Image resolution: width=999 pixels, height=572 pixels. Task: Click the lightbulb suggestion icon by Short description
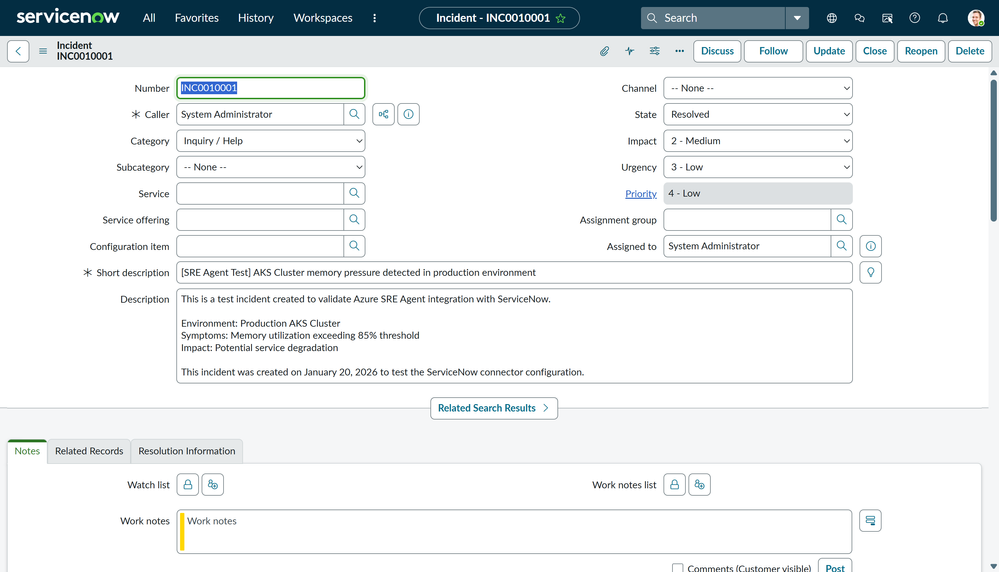[x=870, y=272]
